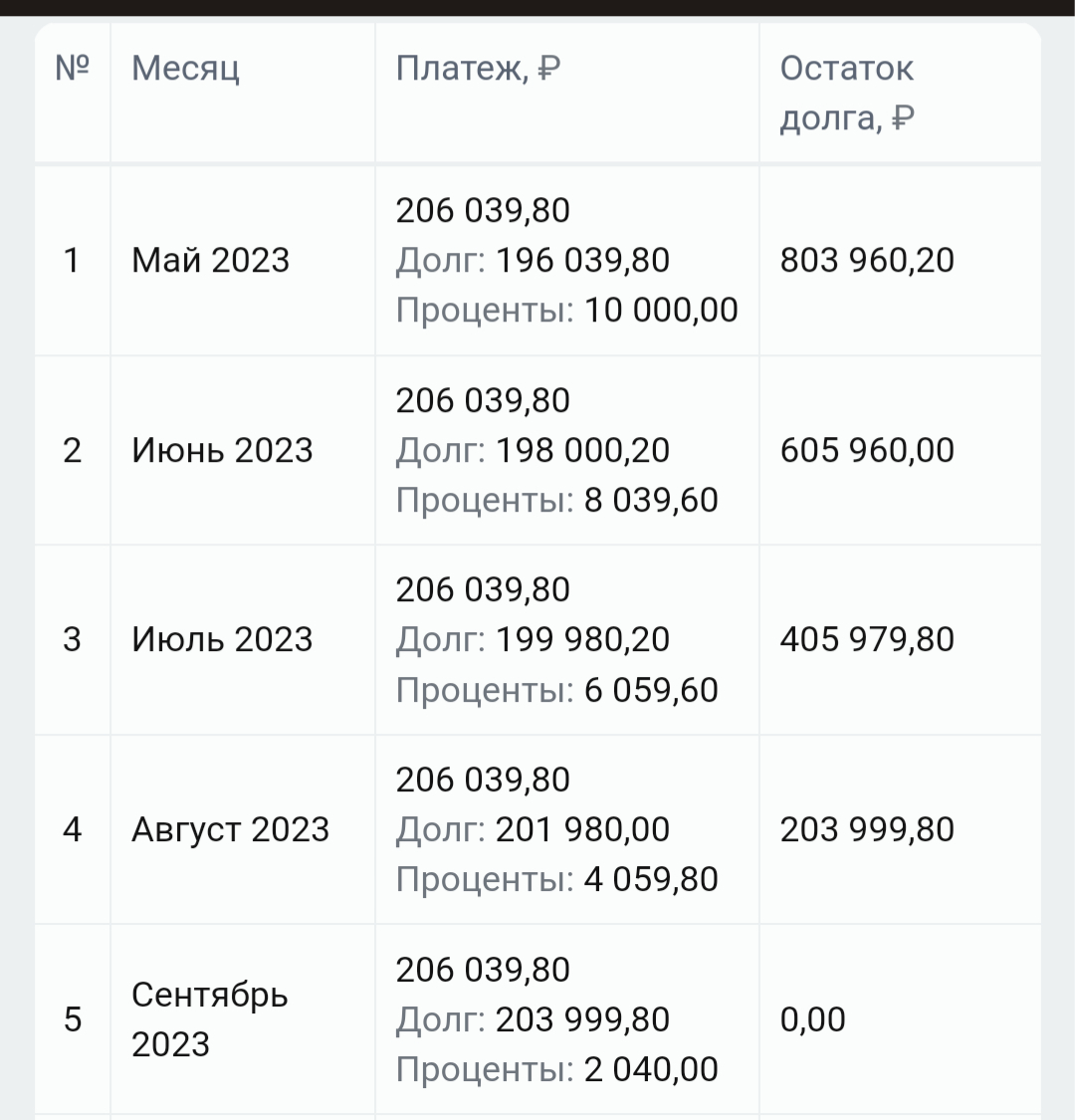
Task: Click the "Июнь 2023" month cell
Action: (x=222, y=450)
